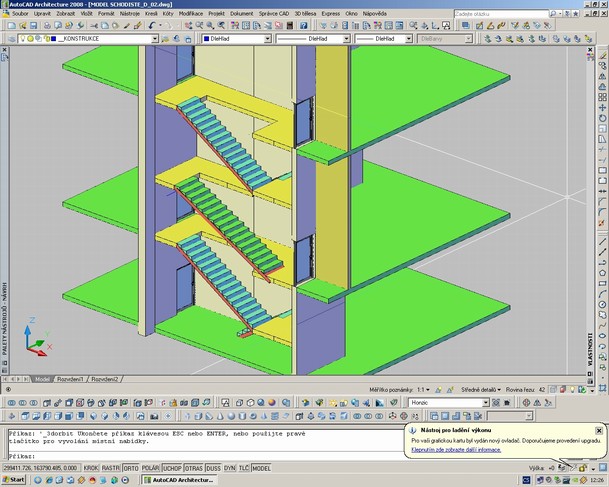Toggle the POLÁR tracking button
This screenshot has height=487, width=609.
point(151,468)
